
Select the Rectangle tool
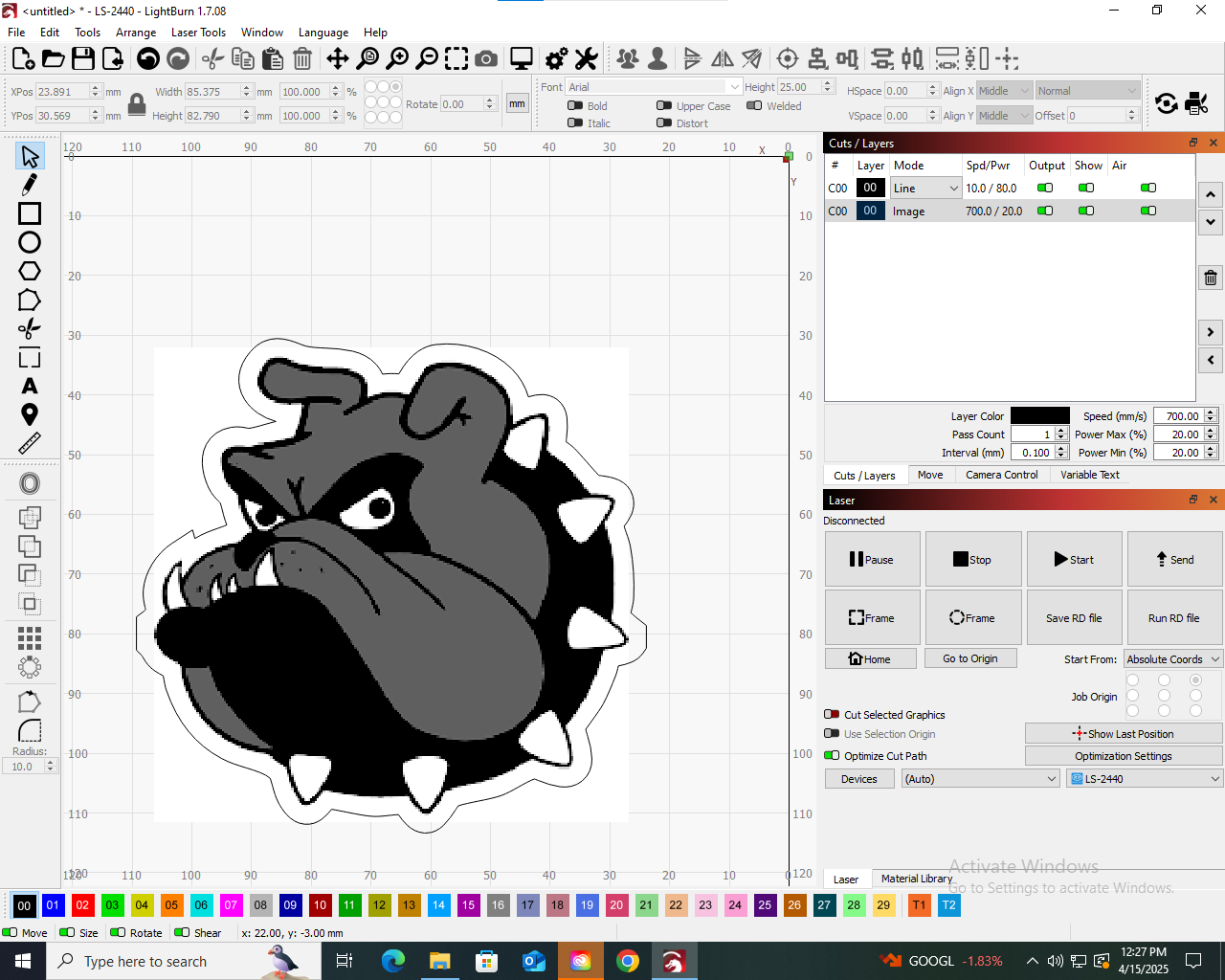29,213
